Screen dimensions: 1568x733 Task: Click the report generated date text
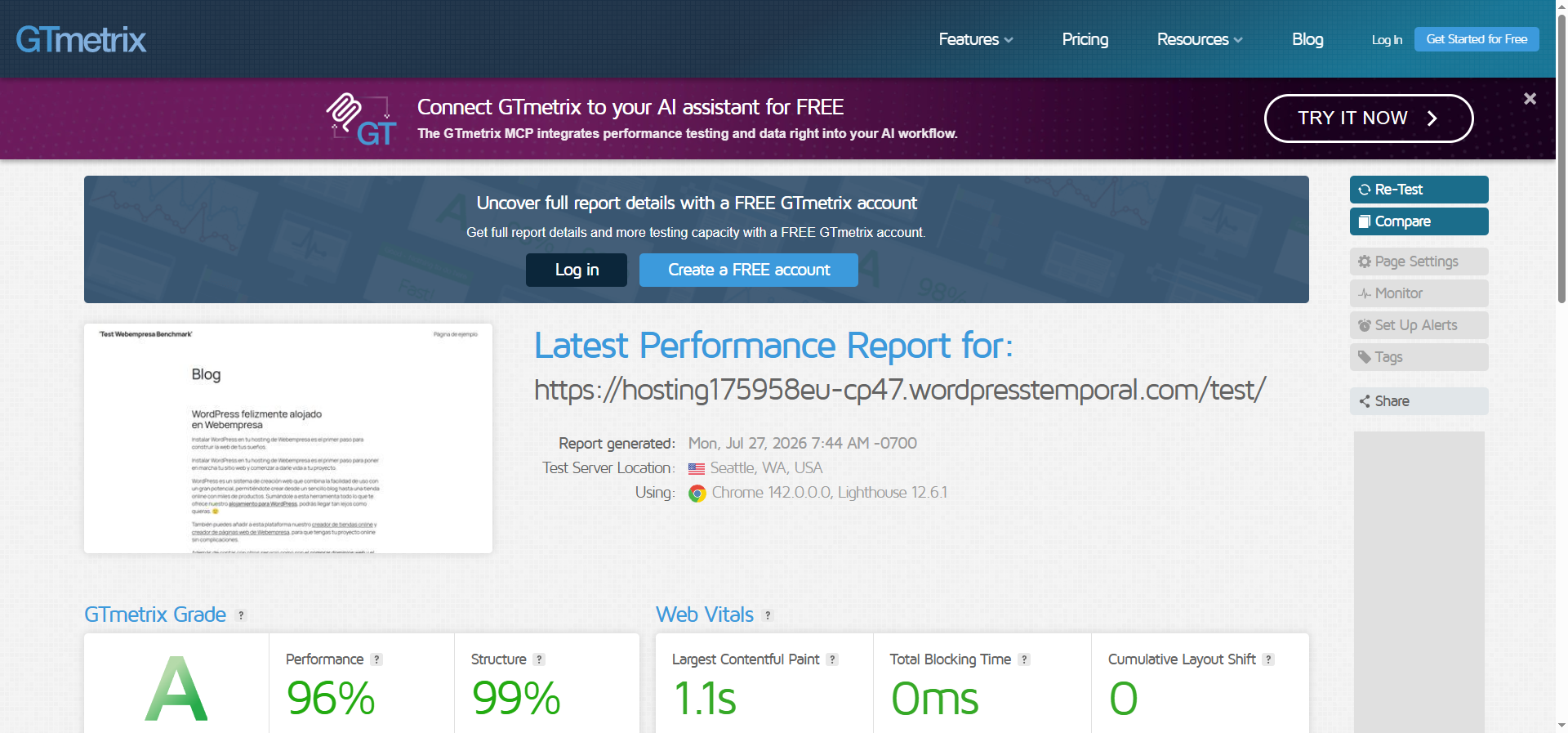802,443
